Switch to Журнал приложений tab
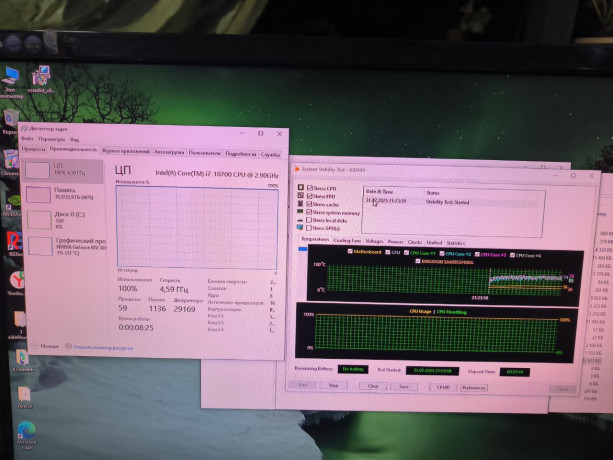Viewport: 613px width, 460px height. tap(126, 151)
